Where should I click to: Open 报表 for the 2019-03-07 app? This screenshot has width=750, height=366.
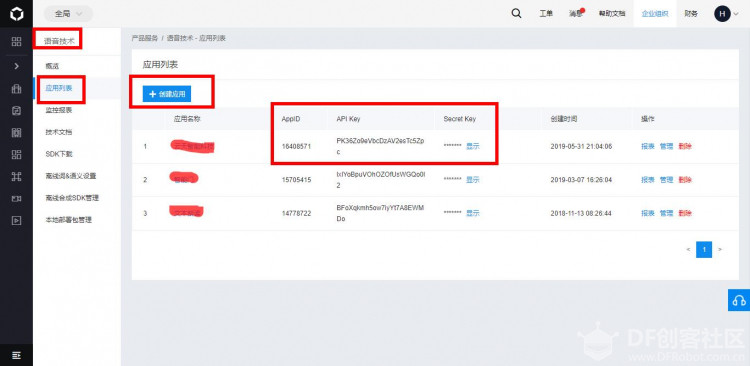pos(648,180)
